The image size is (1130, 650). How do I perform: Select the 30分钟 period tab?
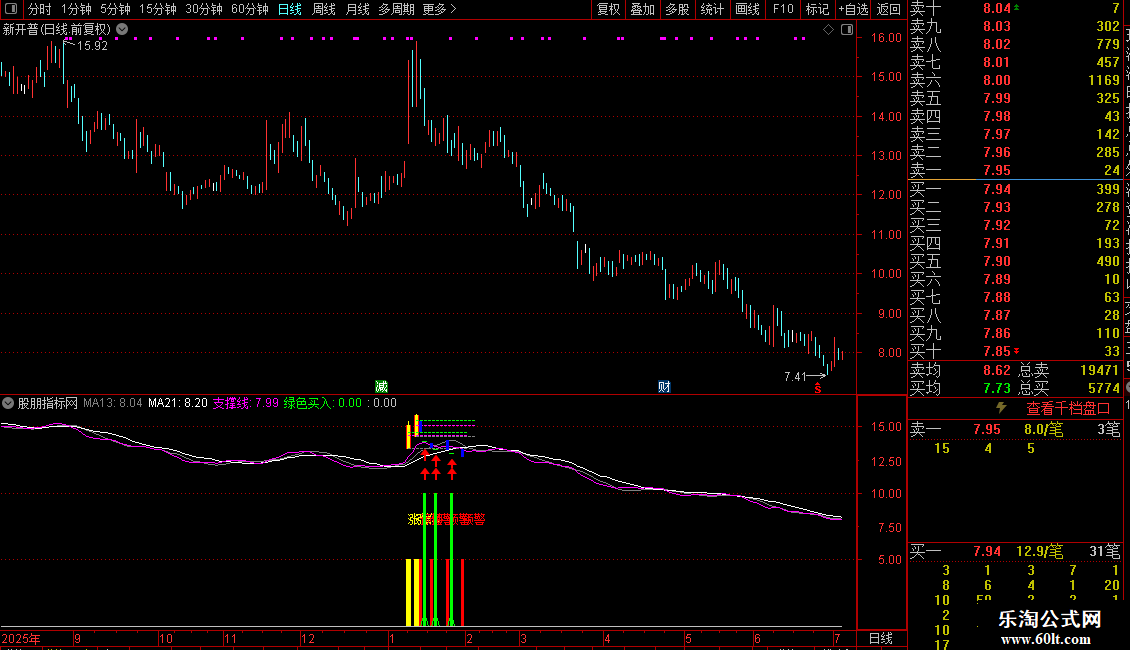(204, 9)
